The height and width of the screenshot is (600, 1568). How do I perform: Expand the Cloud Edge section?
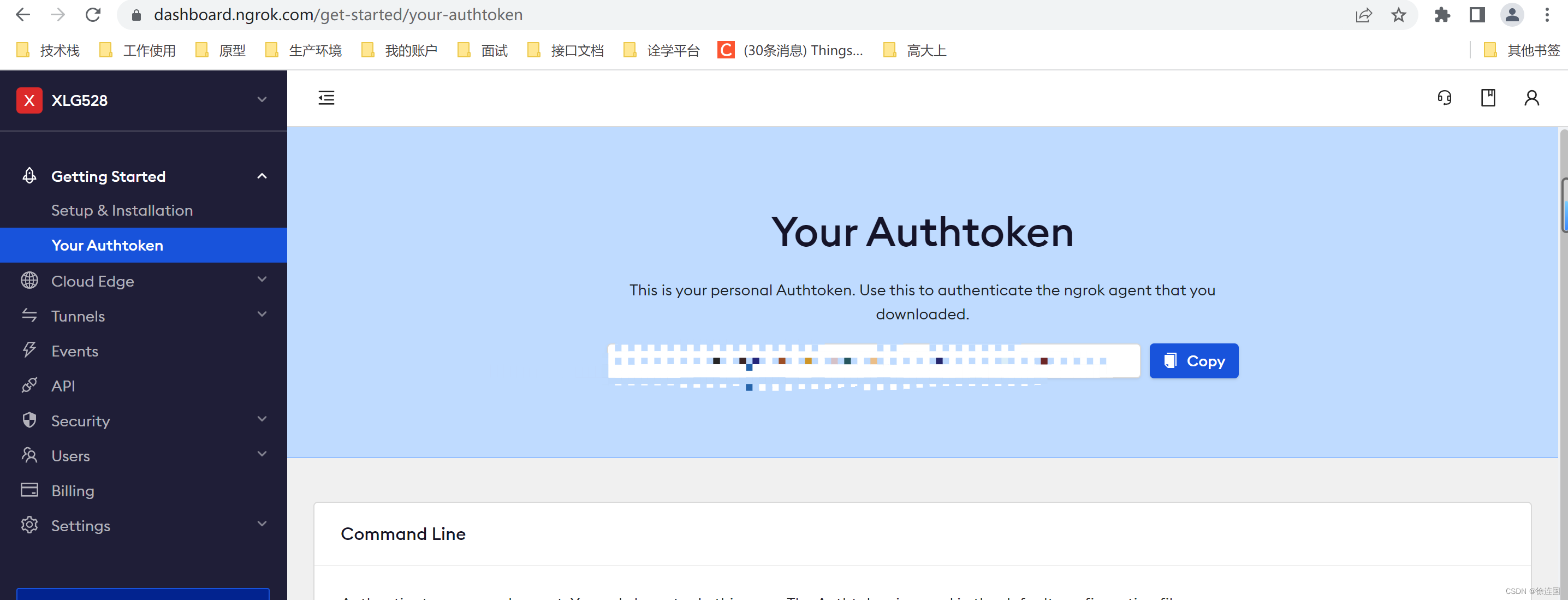coord(262,280)
